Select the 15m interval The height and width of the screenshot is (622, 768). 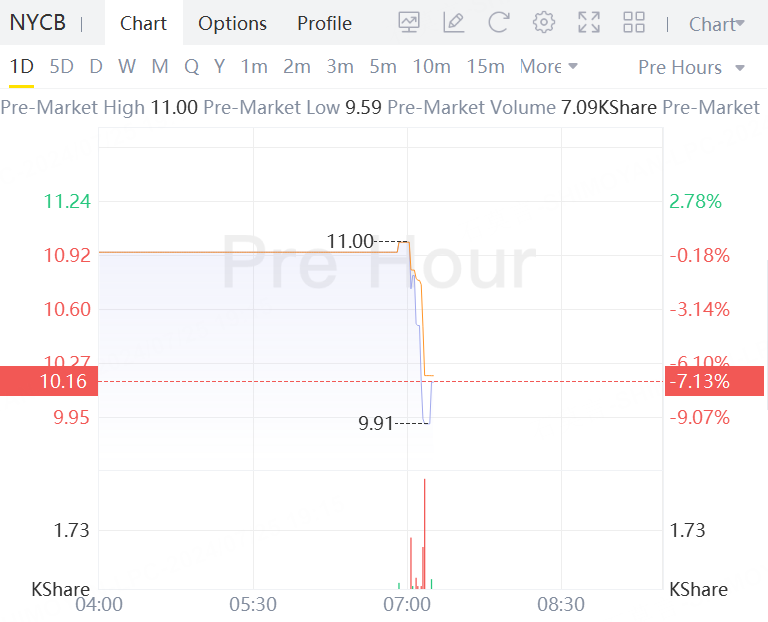coord(485,66)
